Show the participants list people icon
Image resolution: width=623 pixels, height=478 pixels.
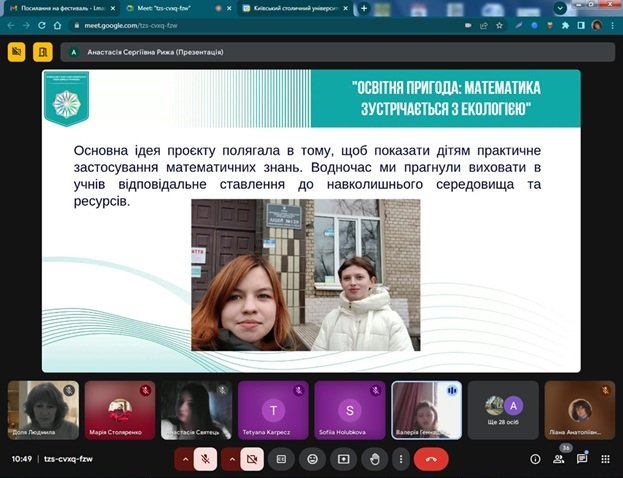(559, 459)
